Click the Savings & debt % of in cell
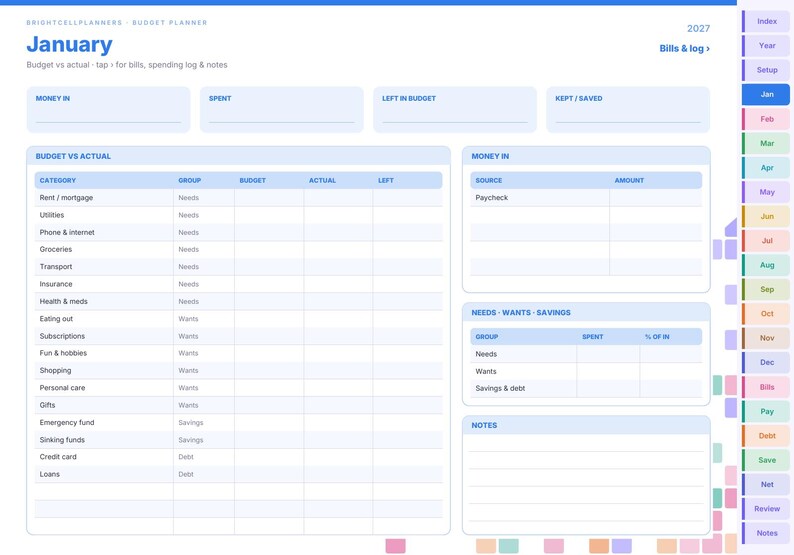This screenshot has width=794, height=555. coord(671,388)
